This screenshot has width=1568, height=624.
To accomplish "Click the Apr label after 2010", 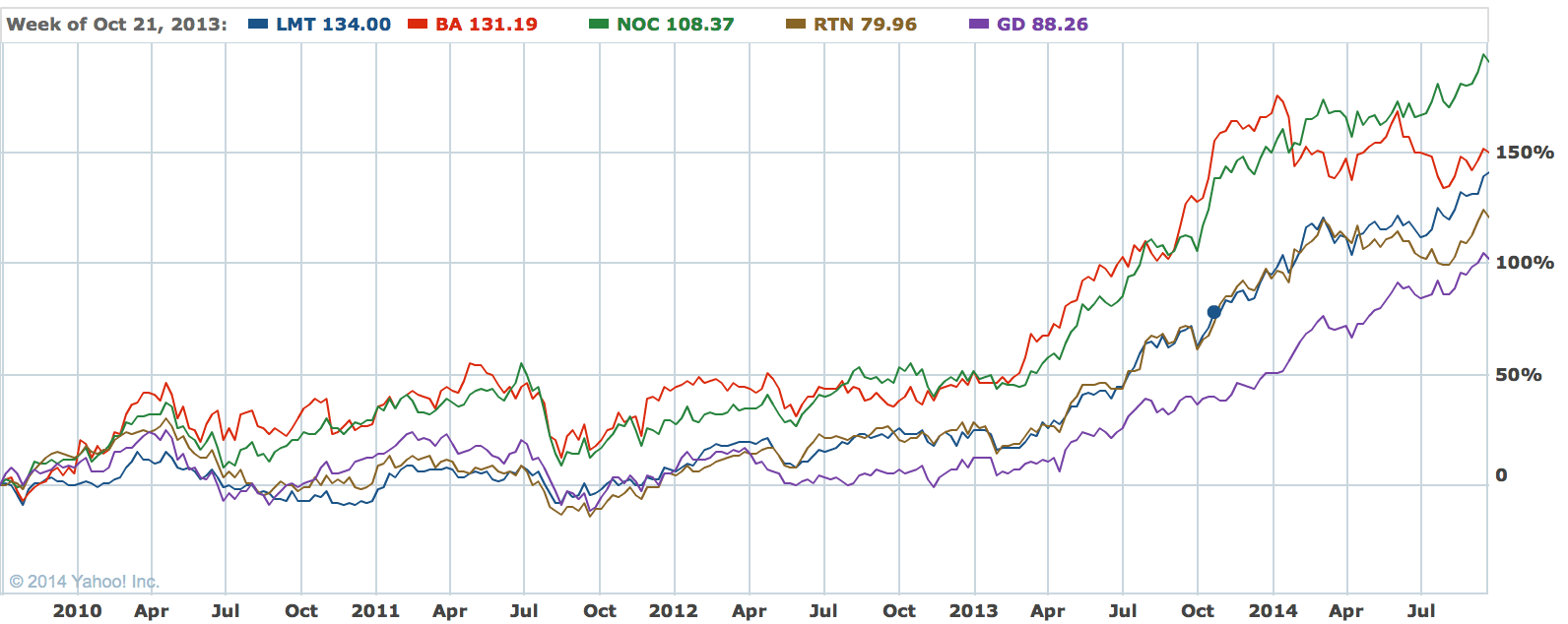I will point(152,611).
